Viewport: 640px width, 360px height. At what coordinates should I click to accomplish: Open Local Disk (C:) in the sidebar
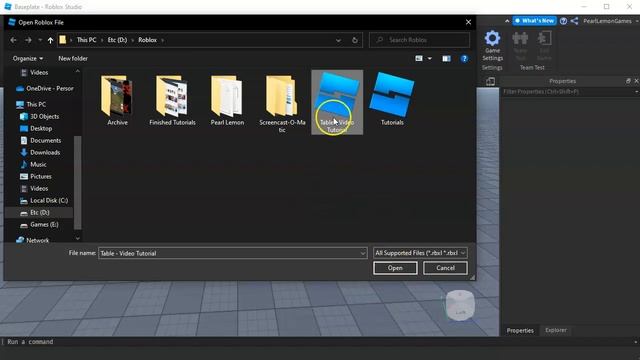coord(44,200)
